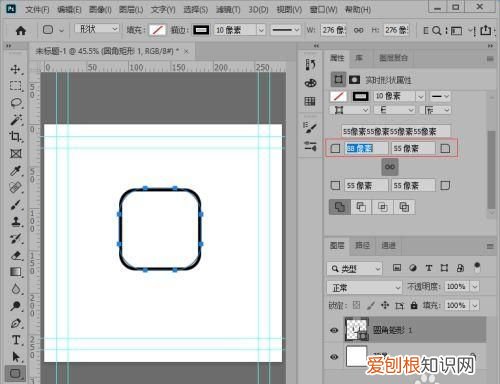Viewport: 500px width, 384px height.
Task: Click the stroke color swatch in options bar
Action: point(201,30)
